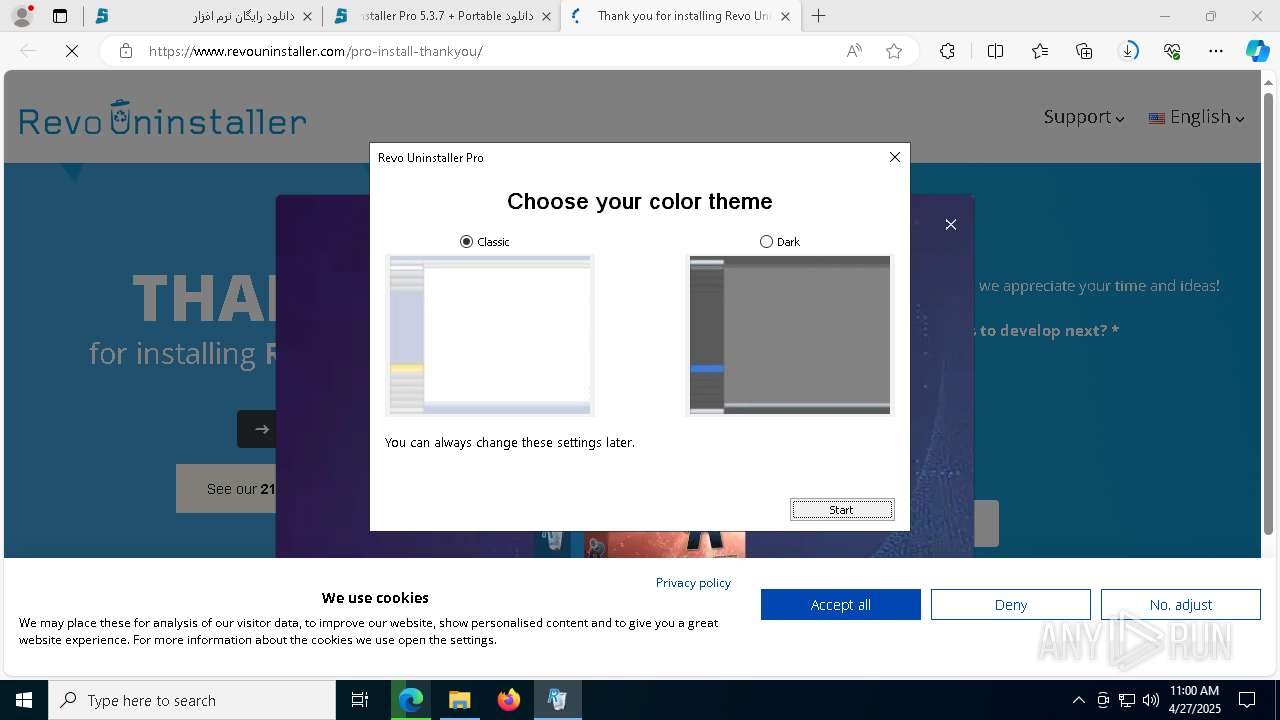
Task: Open Task View on taskbar
Action: (x=360, y=700)
